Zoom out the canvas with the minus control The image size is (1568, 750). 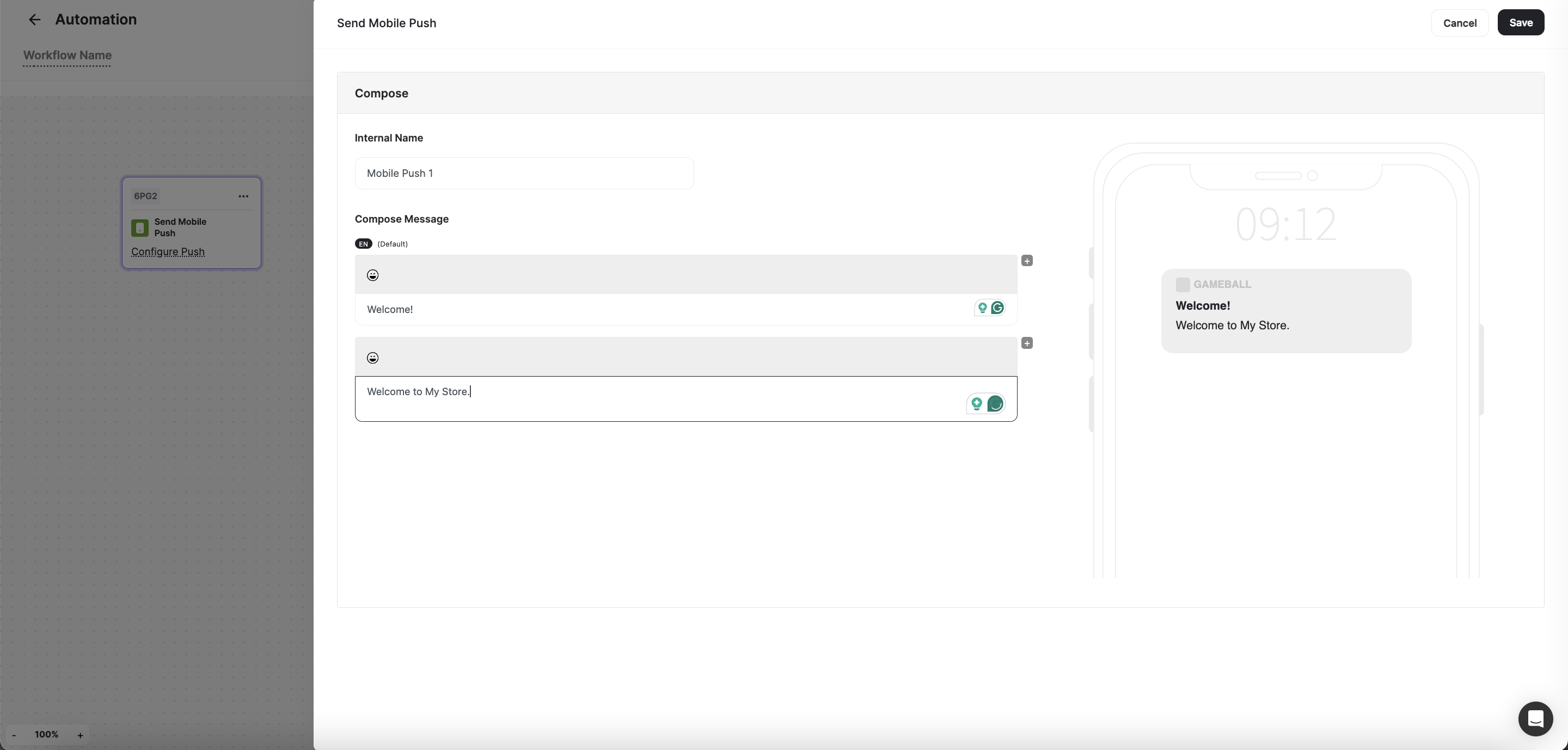coord(14,735)
